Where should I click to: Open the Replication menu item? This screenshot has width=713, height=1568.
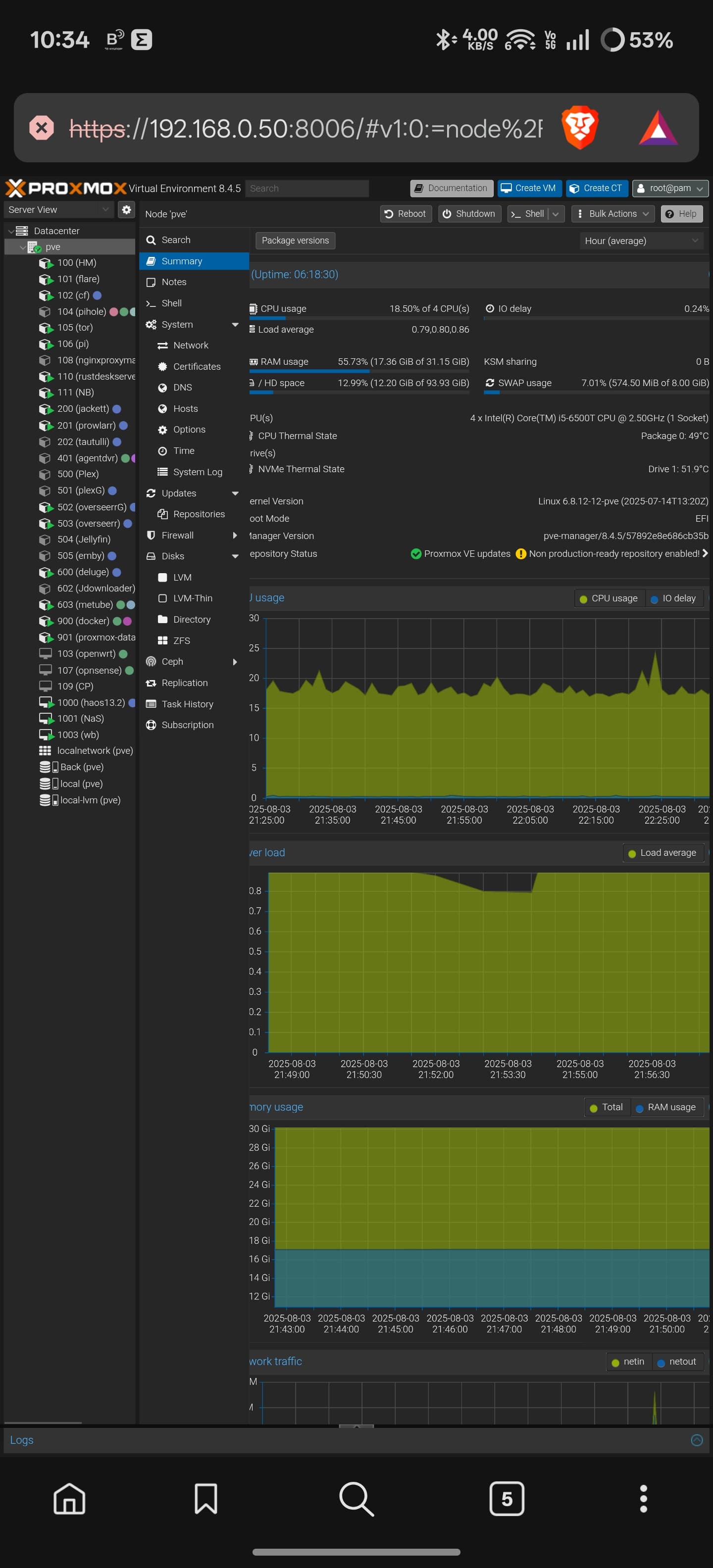point(194,683)
